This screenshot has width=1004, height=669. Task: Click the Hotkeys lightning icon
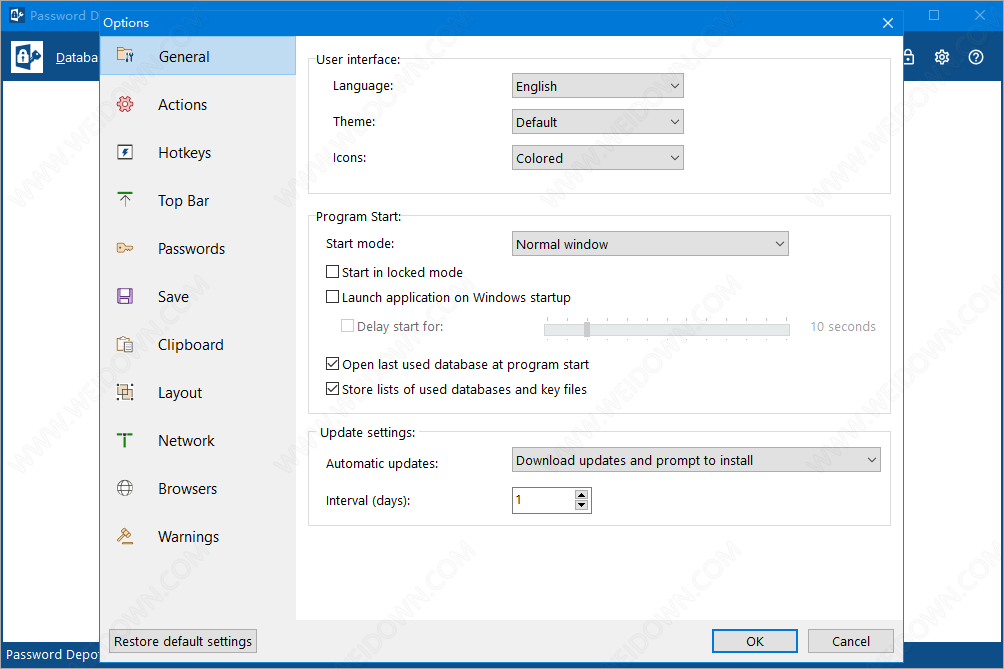point(125,152)
